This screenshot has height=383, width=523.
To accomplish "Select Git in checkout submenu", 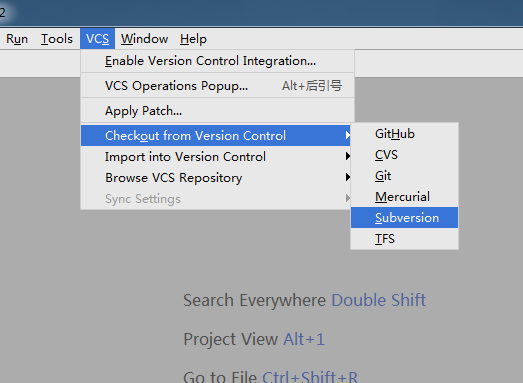I will coord(405,176).
